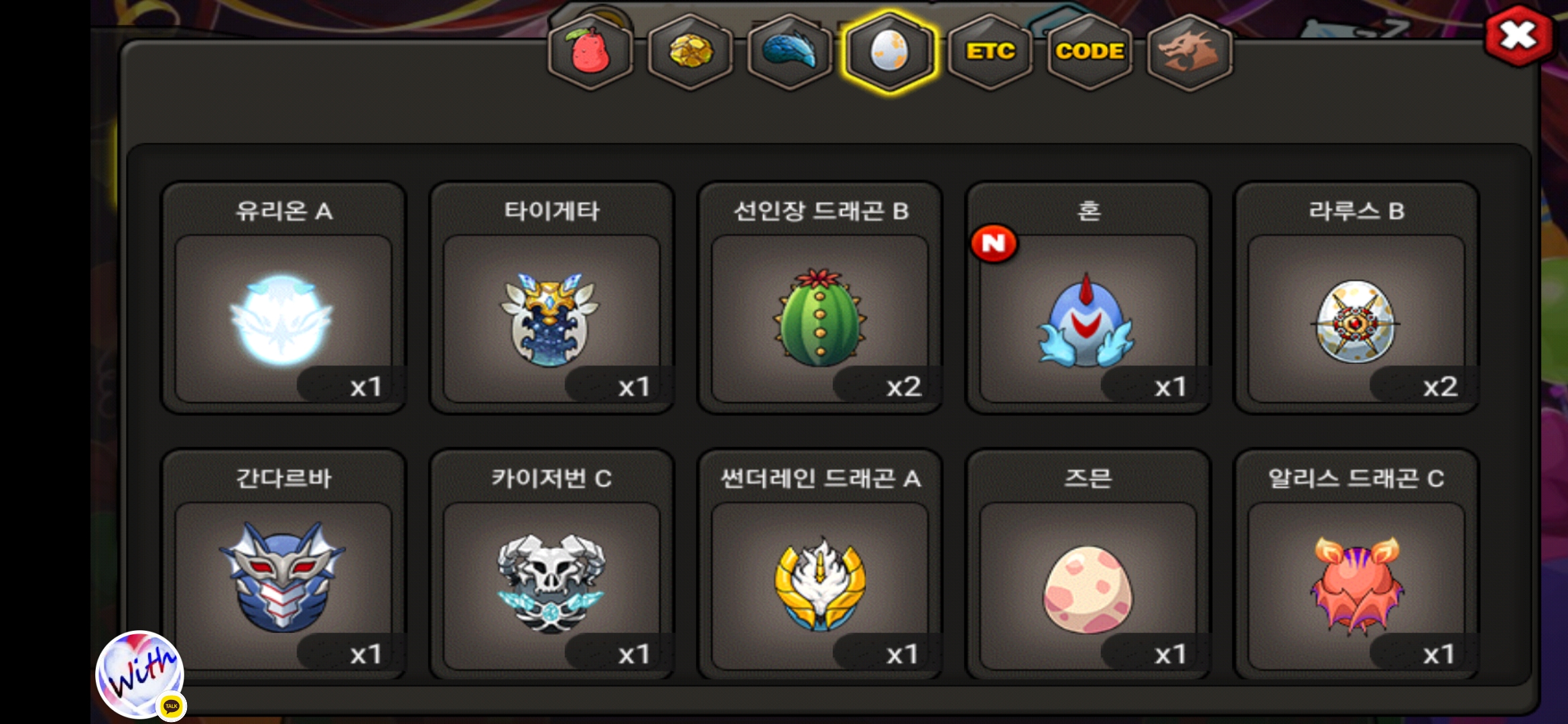The width and height of the screenshot is (1568, 724).
Task: Open the With Talk floating bubble
Action: click(x=140, y=674)
